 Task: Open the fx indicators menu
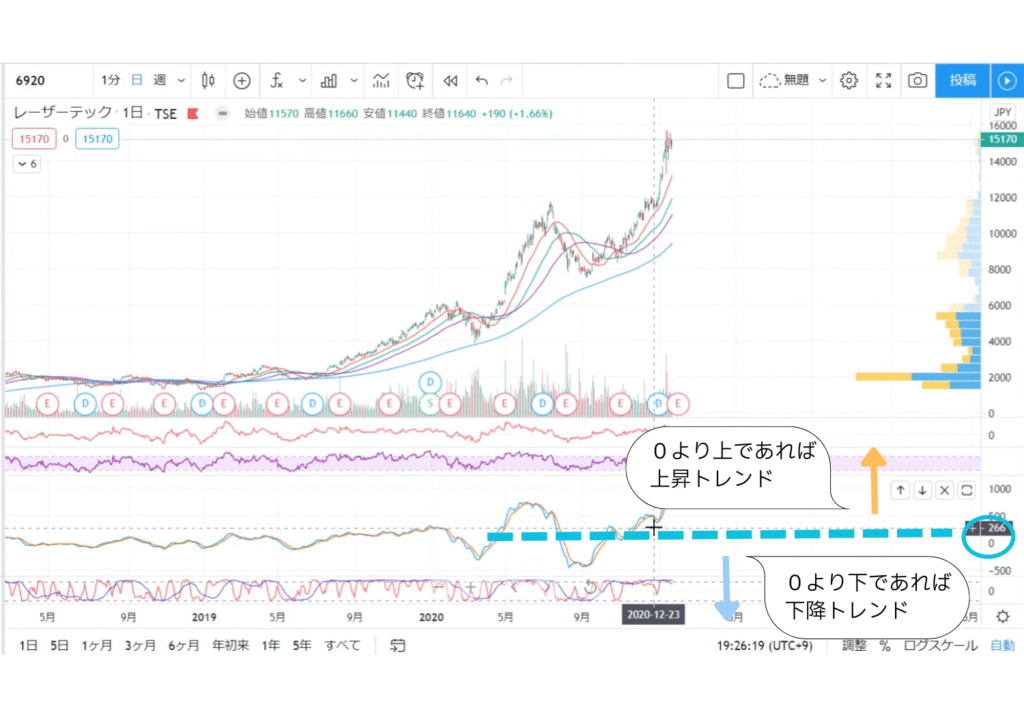[x=278, y=80]
